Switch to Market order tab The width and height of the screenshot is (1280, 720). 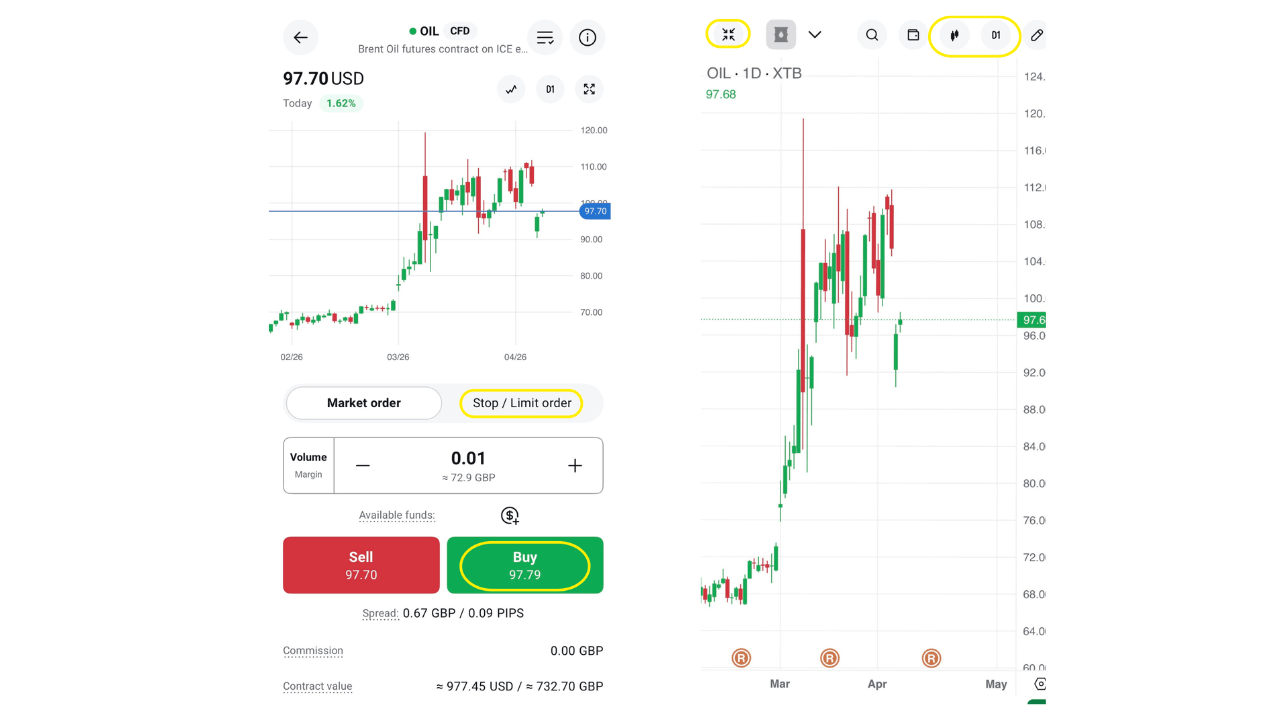pyautogui.click(x=364, y=403)
